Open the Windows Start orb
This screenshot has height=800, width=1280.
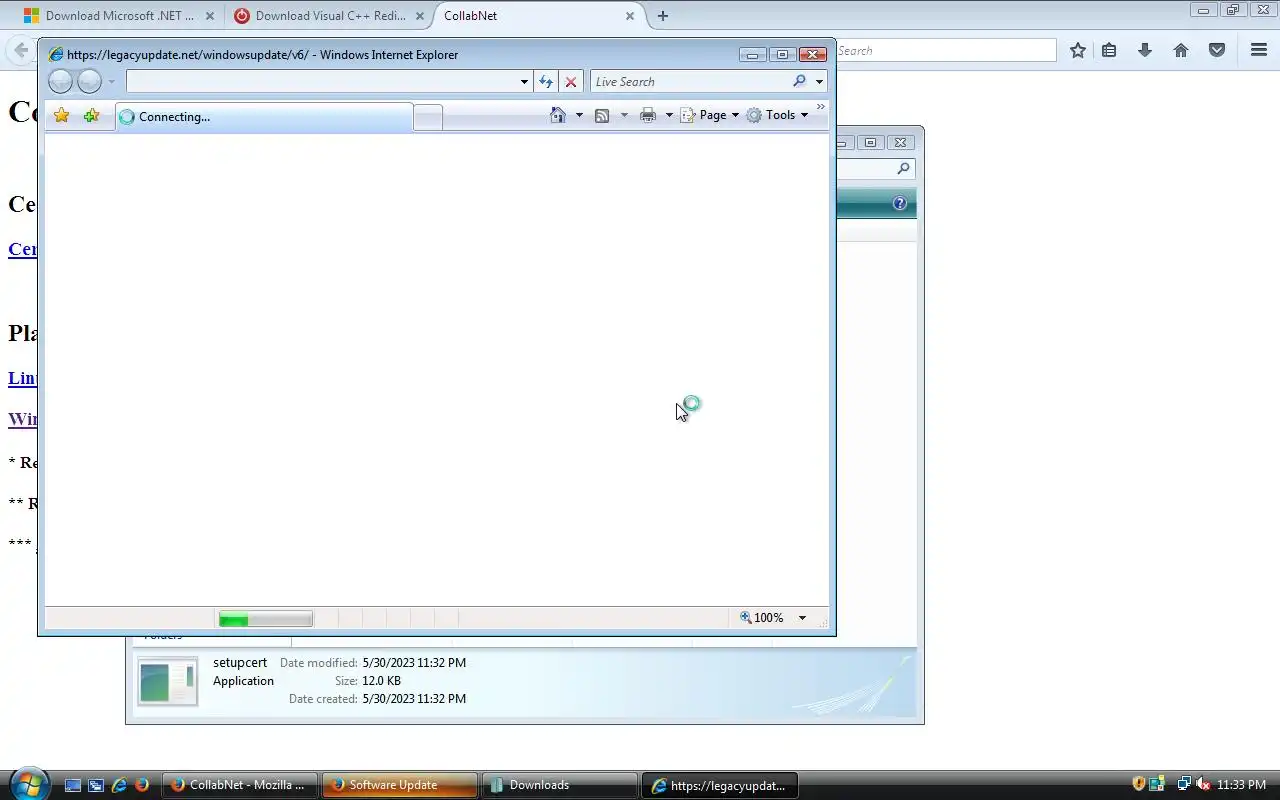(28, 784)
